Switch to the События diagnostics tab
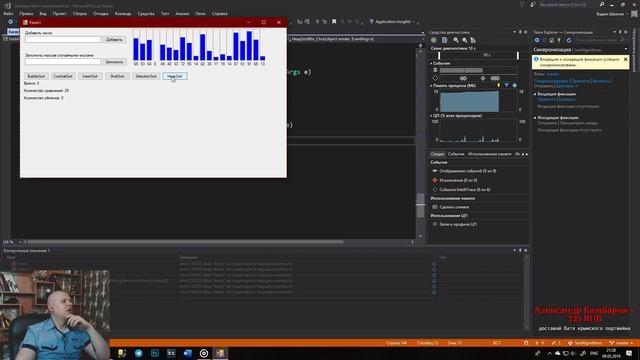640x360 pixels. tap(456, 154)
